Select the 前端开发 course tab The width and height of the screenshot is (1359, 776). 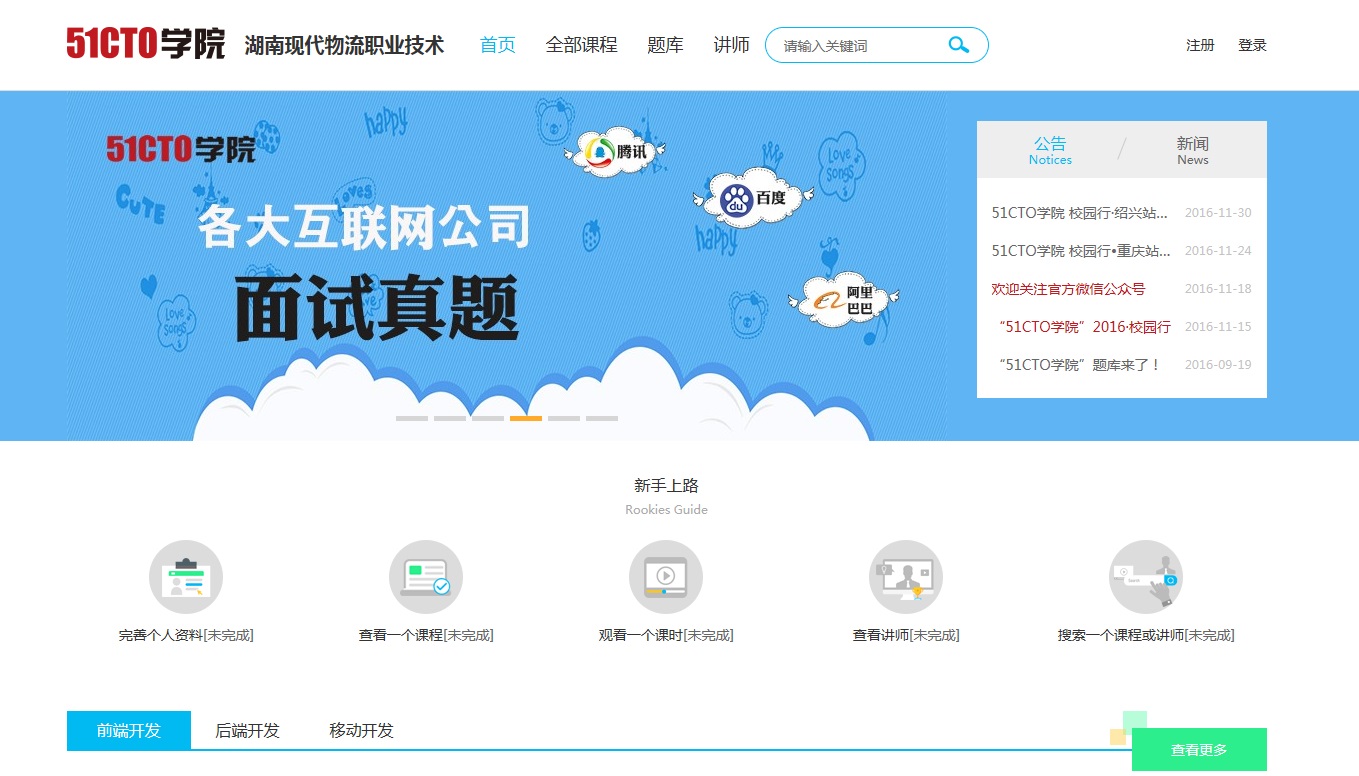[x=129, y=730]
